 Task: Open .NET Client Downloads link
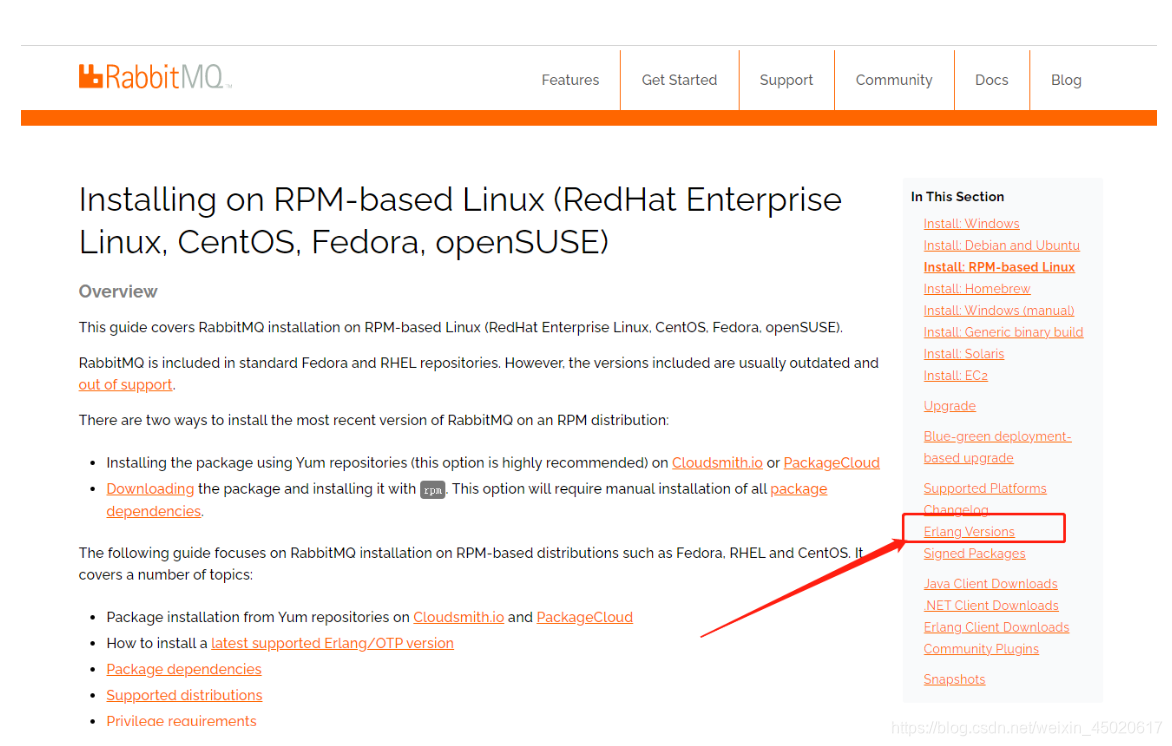[x=991, y=605]
